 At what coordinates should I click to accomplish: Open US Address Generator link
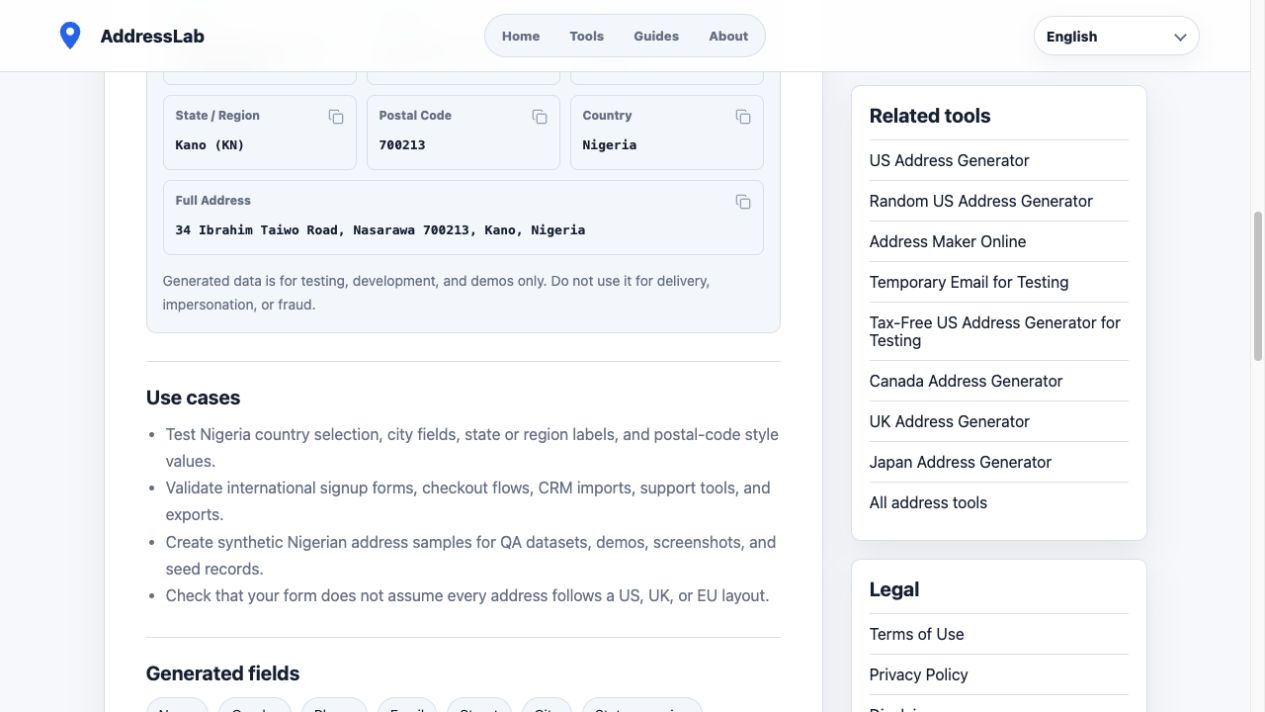click(949, 160)
